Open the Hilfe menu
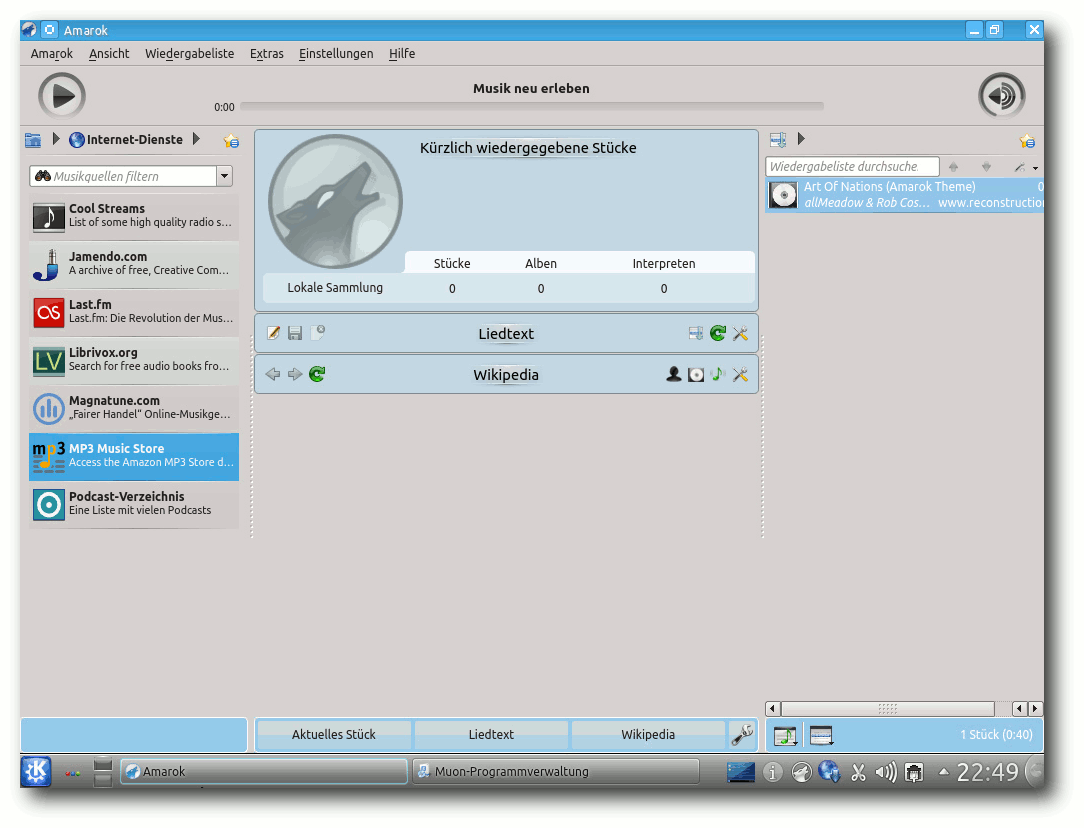Image resolution: width=1084 pixels, height=828 pixels. point(402,53)
